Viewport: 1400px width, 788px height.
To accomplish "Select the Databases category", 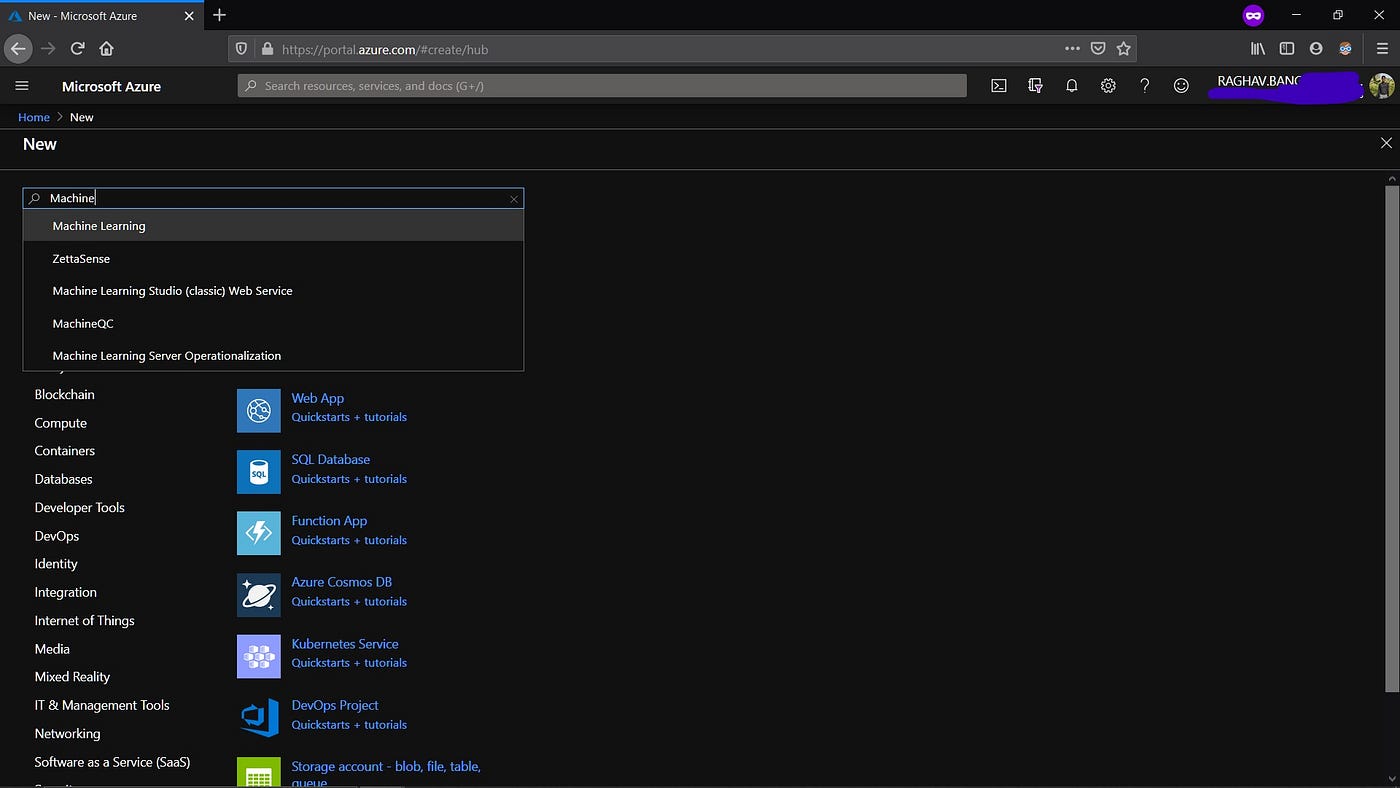I will (63, 479).
